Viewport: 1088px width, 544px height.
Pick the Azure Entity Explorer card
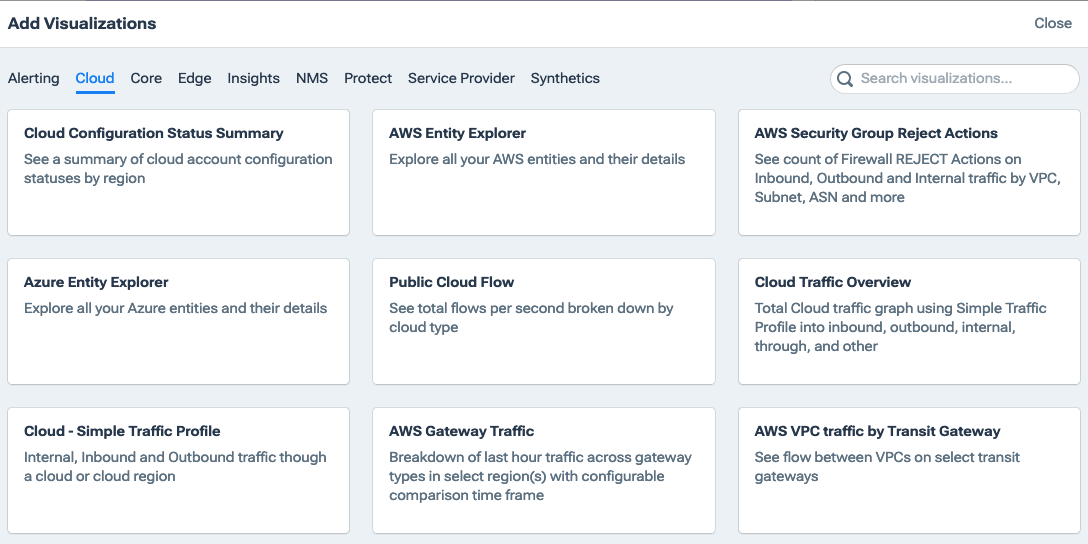(x=178, y=321)
